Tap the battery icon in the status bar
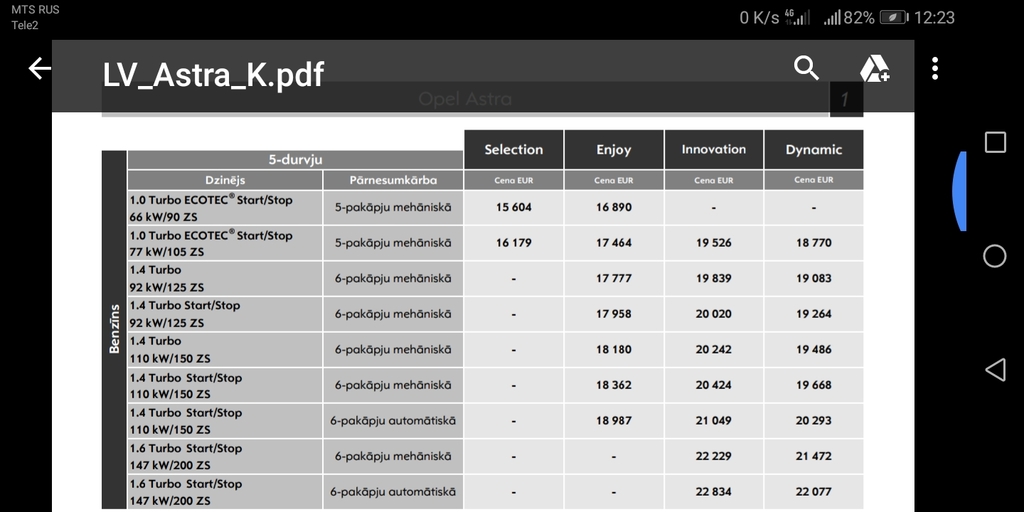Screen dimensions: 1024x512 click(893, 18)
